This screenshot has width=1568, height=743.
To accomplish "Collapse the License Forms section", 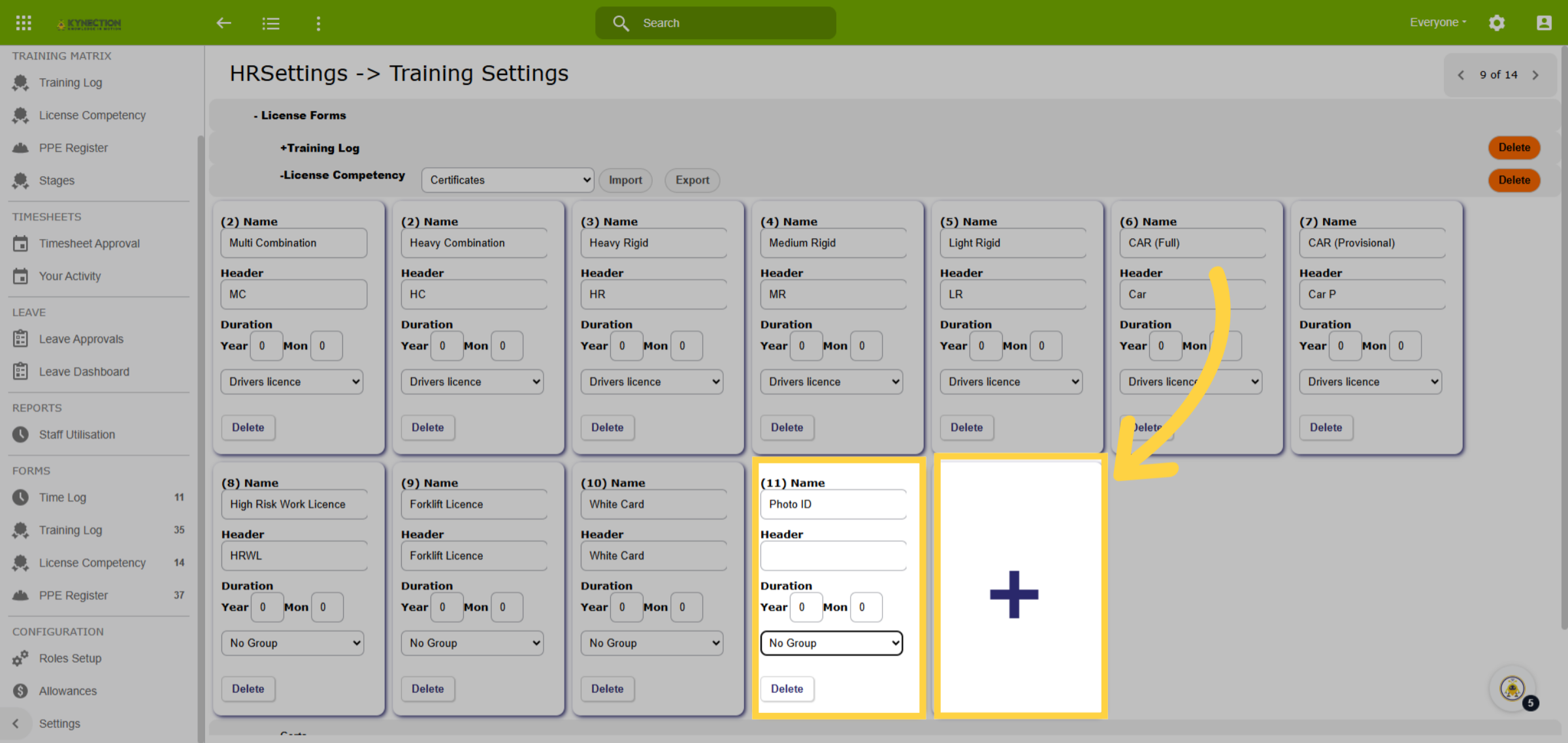I will tap(300, 116).
